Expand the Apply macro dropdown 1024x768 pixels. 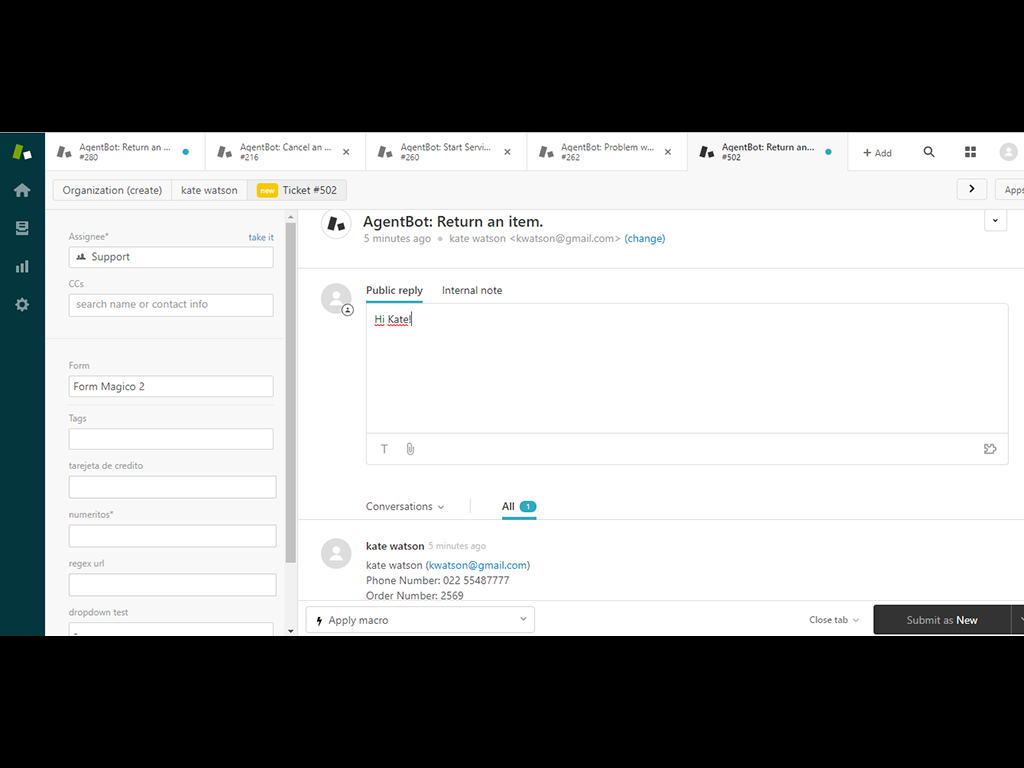(420, 620)
